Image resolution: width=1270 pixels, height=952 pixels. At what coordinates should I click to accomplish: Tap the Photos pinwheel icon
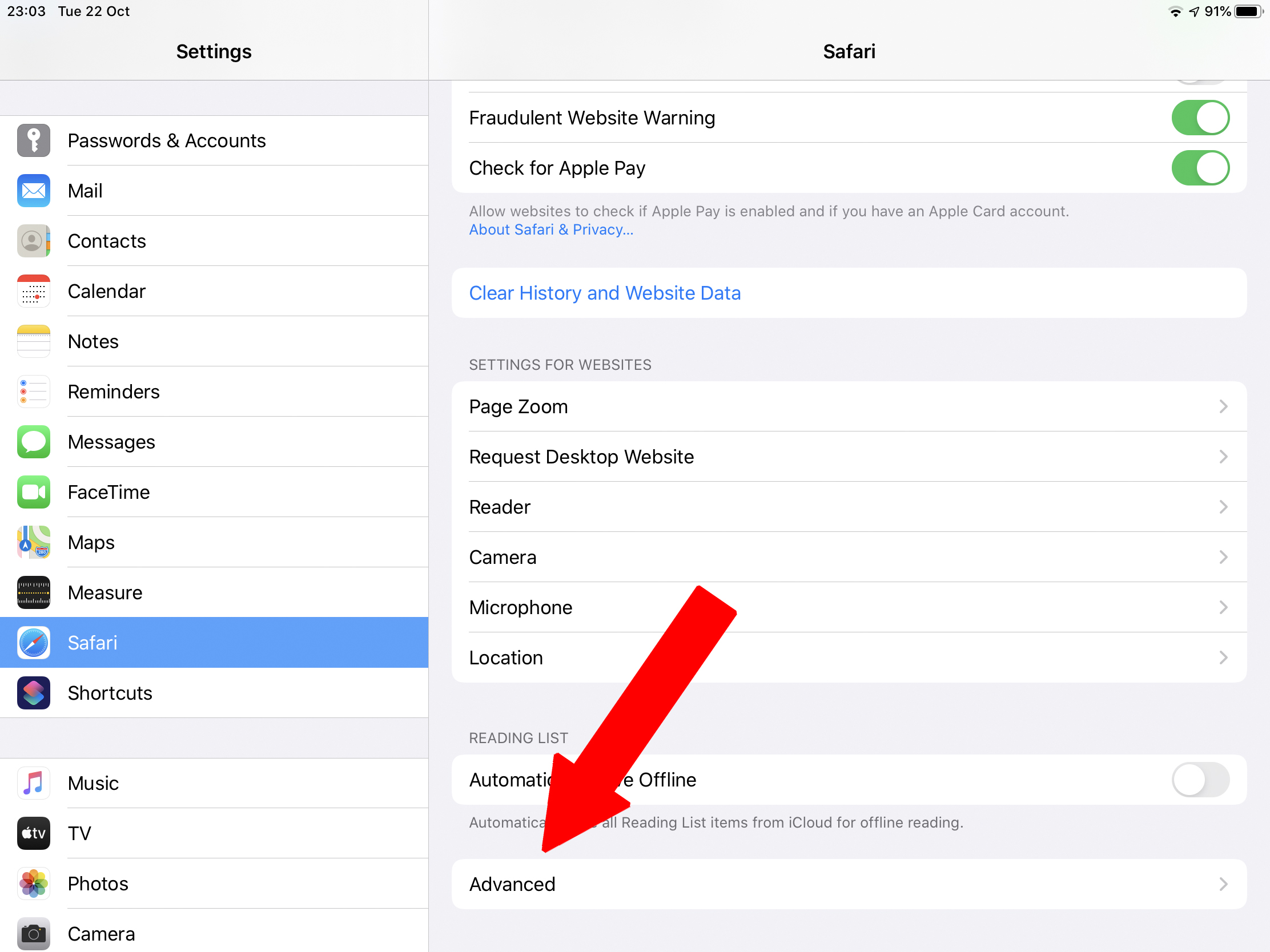(x=33, y=883)
